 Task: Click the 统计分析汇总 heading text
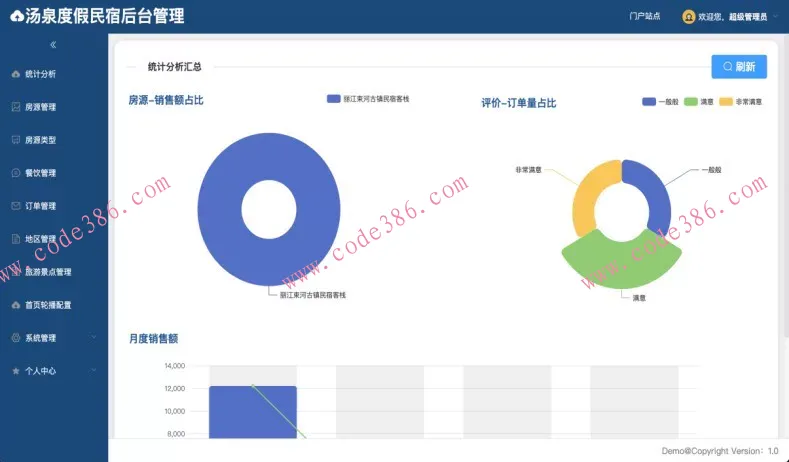pos(174,67)
